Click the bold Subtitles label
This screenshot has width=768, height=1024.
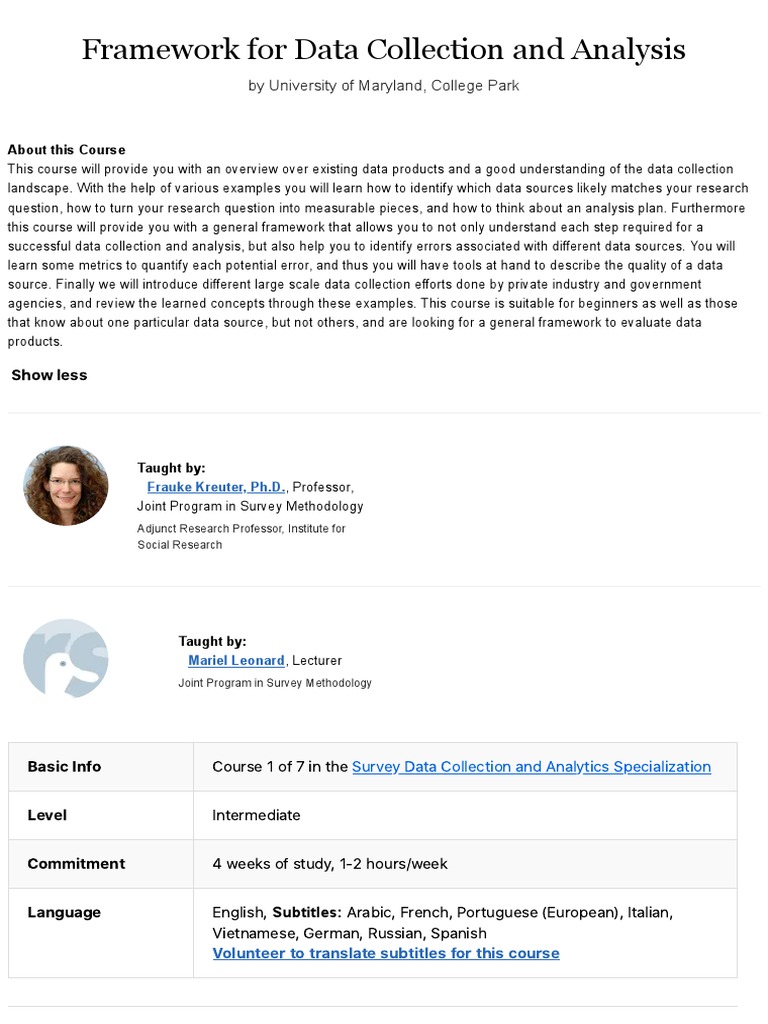pyautogui.click(x=307, y=912)
